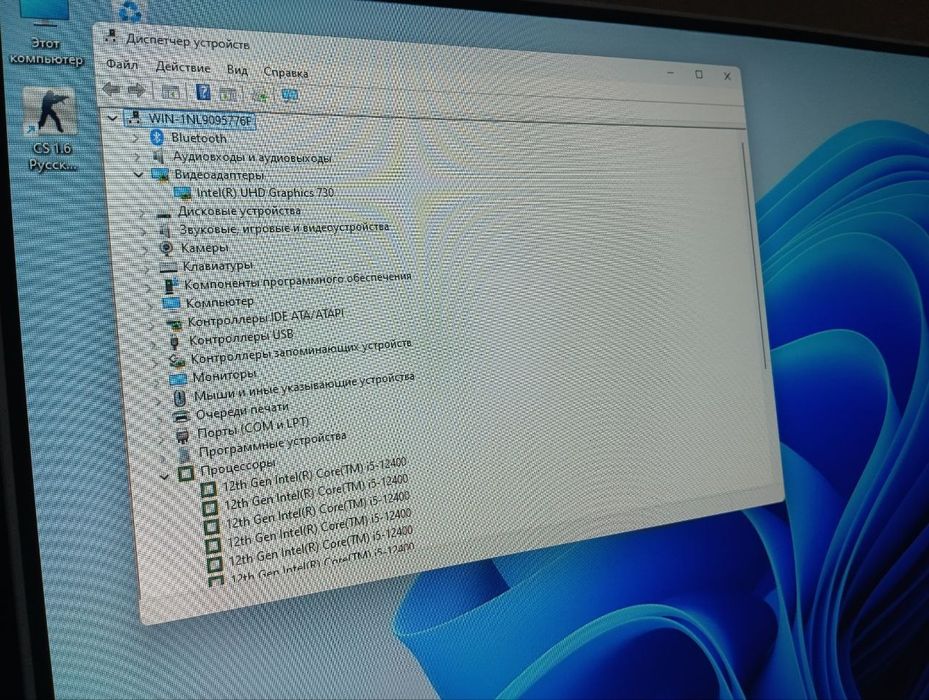Open Help via blue question mark icon
The width and height of the screenshot is (929, 700).
(x=203, y=92)
